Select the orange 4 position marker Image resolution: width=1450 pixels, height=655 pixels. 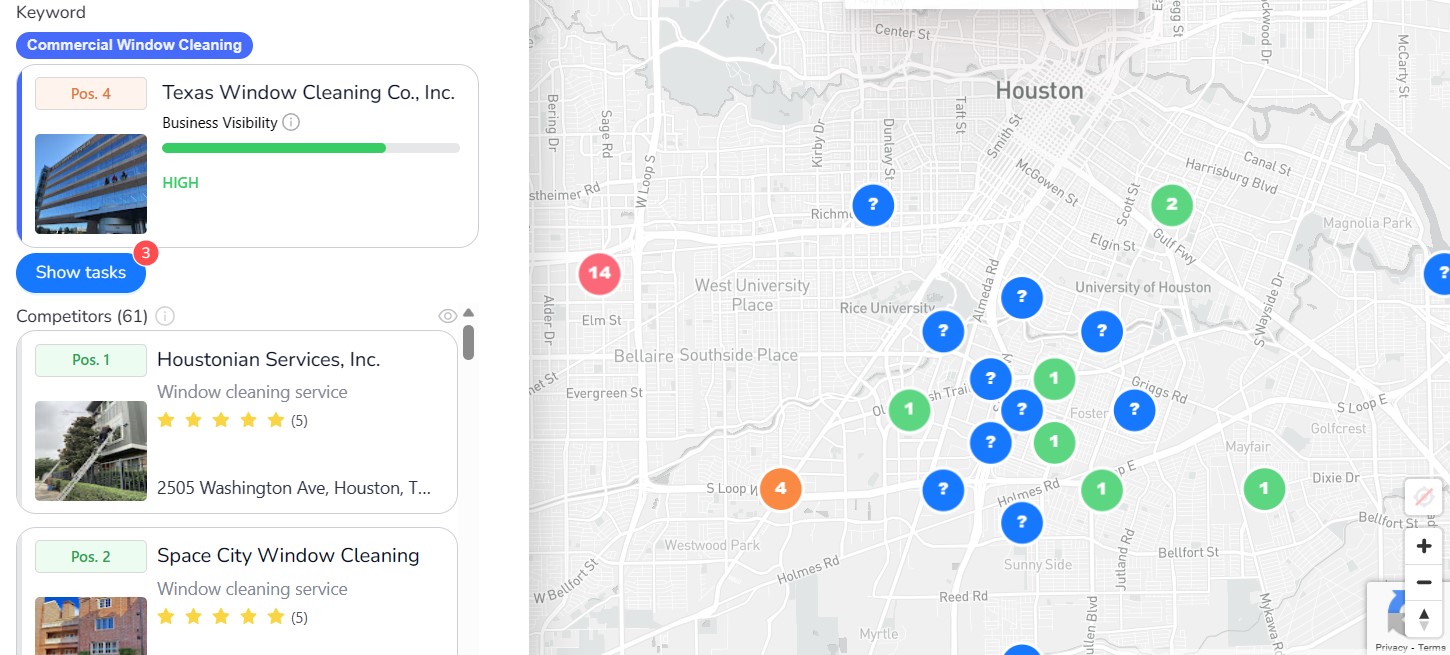pos(781,489)
